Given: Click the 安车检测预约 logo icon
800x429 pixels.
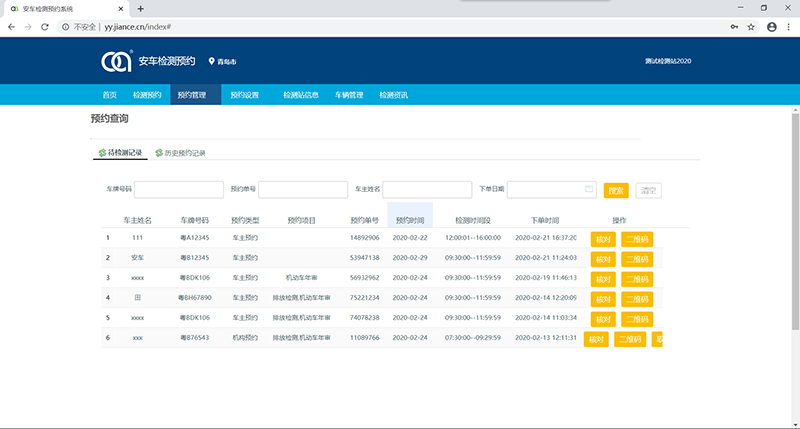Looking at the screenshot, I should click(x=116, y=62).
